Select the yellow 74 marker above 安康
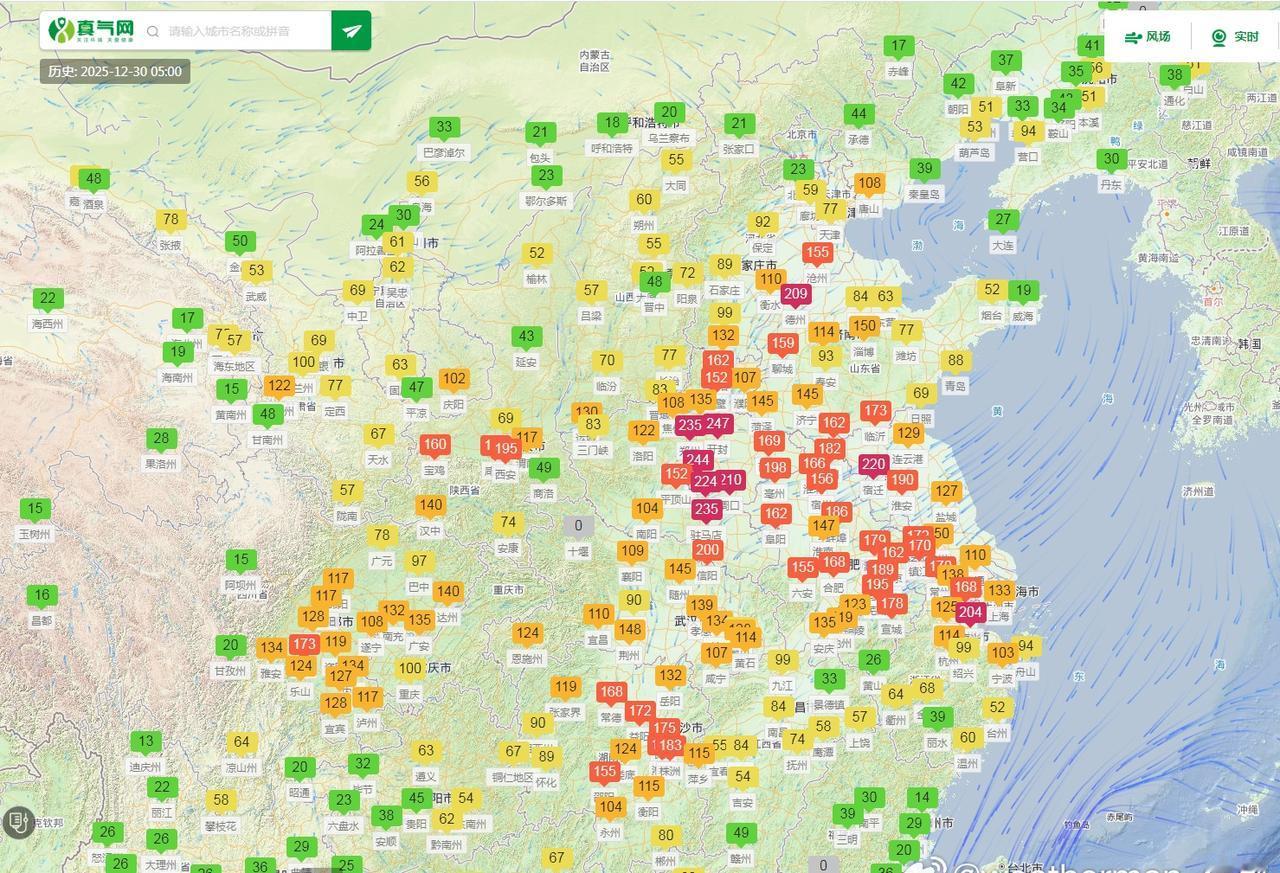Image resolution: width=1280 pixels, height=873 pixels. coord(508,523)
